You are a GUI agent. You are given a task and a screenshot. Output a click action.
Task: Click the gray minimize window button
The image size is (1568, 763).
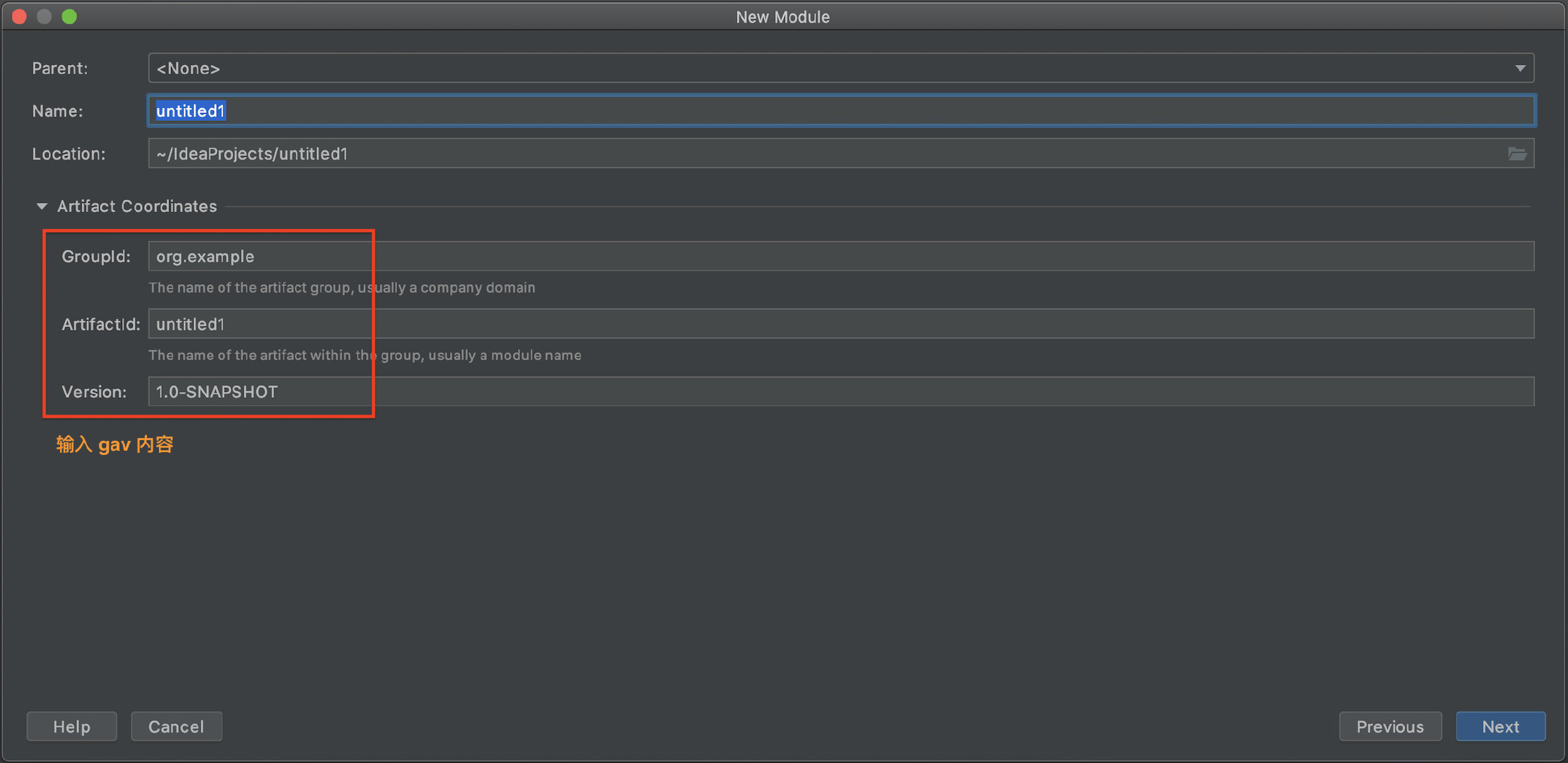45,16
